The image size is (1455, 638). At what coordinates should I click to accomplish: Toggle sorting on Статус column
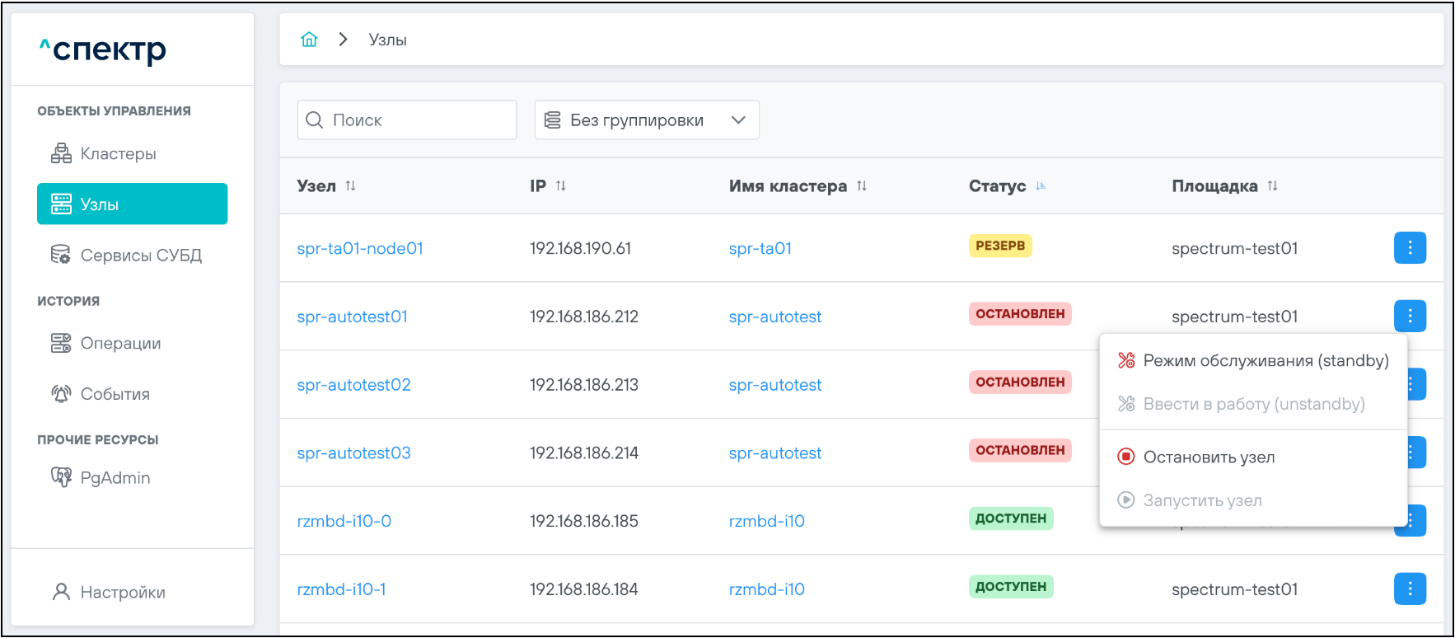pyautogui.click(x=1041, y=186)
